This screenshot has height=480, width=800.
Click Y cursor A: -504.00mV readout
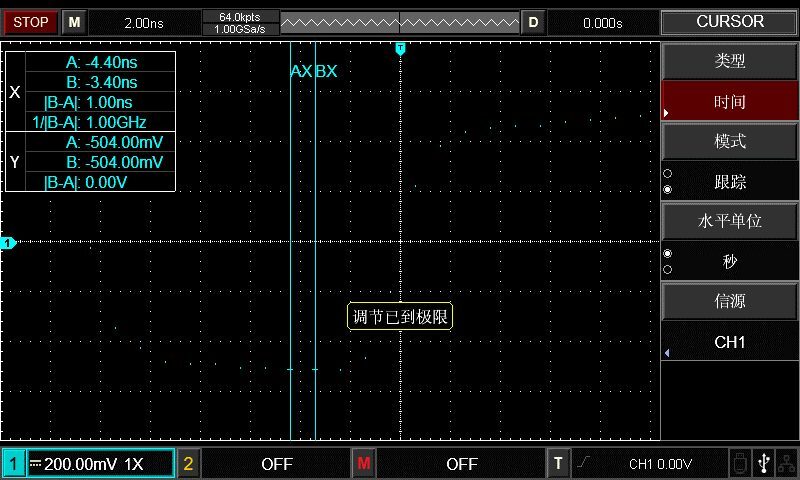[114, 142]
